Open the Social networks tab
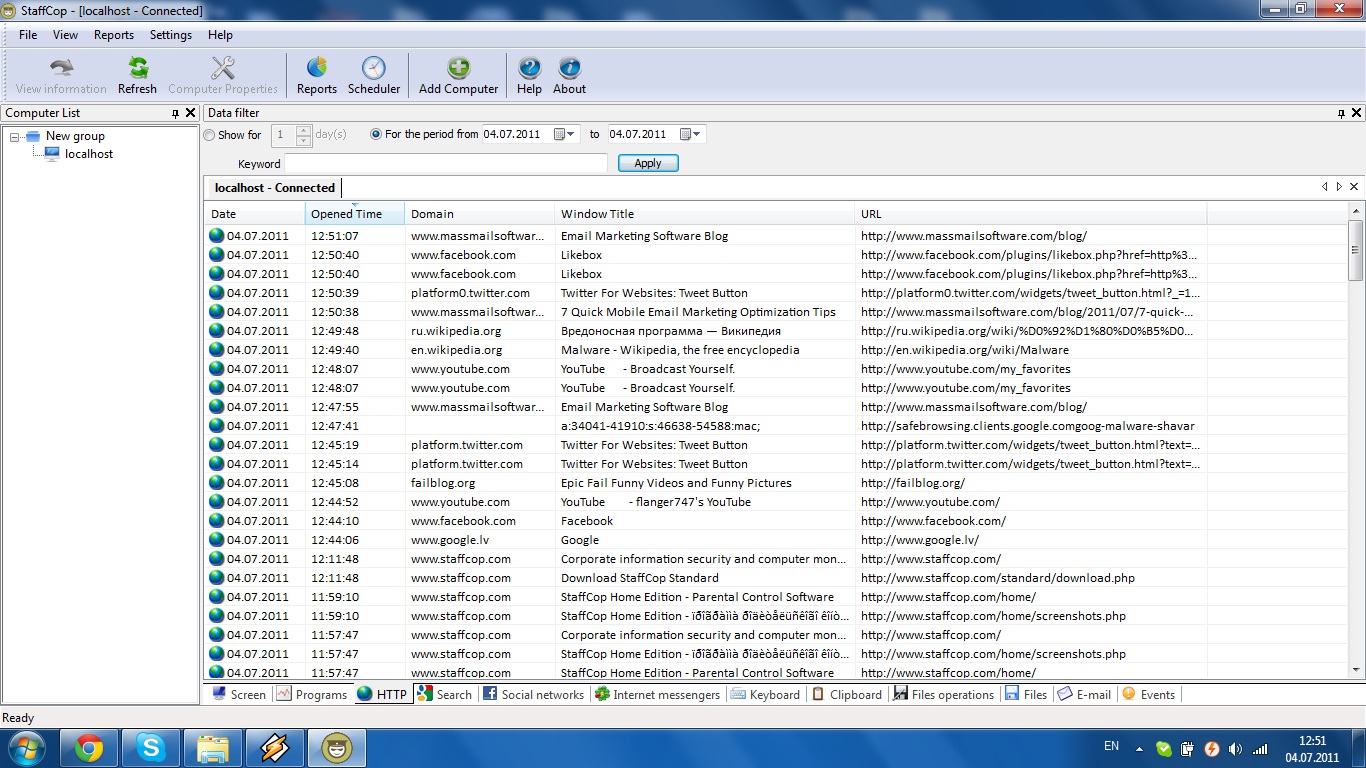This screenshot has width=1366, height=768. click(534, 694)
